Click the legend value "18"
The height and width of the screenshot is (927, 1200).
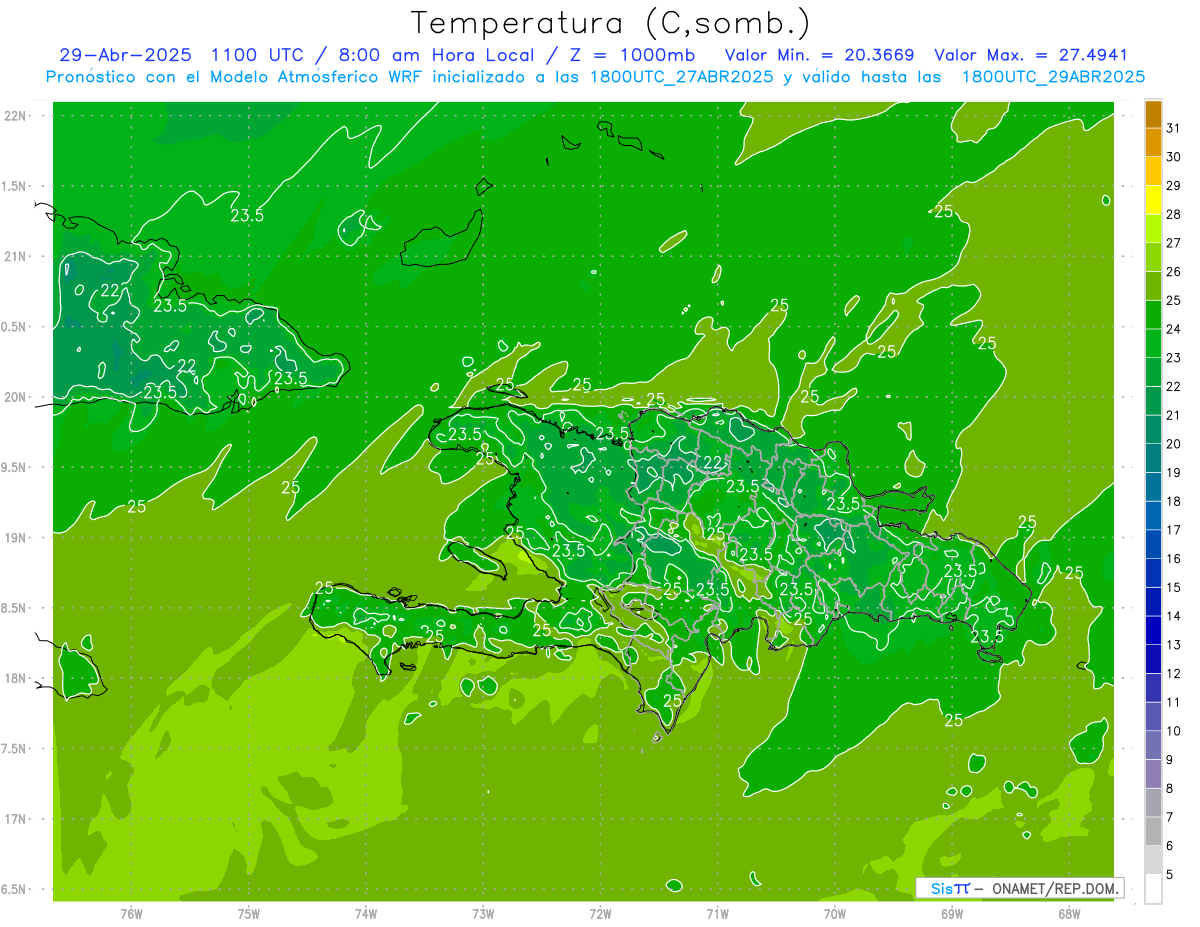click(x=1173, y=501)
